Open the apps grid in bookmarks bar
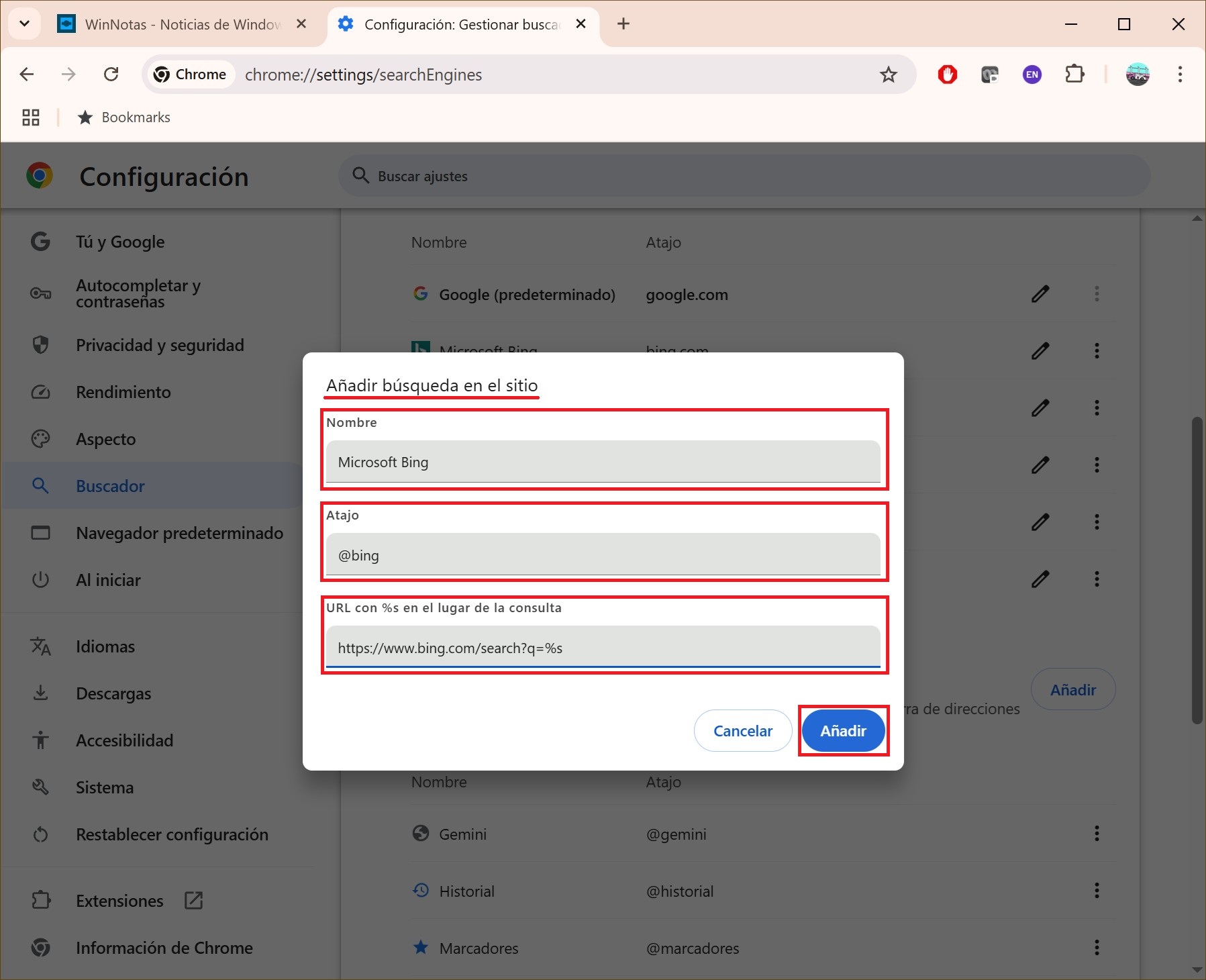Viewport: 1206px width, 980px height. [x=31, y=117]
